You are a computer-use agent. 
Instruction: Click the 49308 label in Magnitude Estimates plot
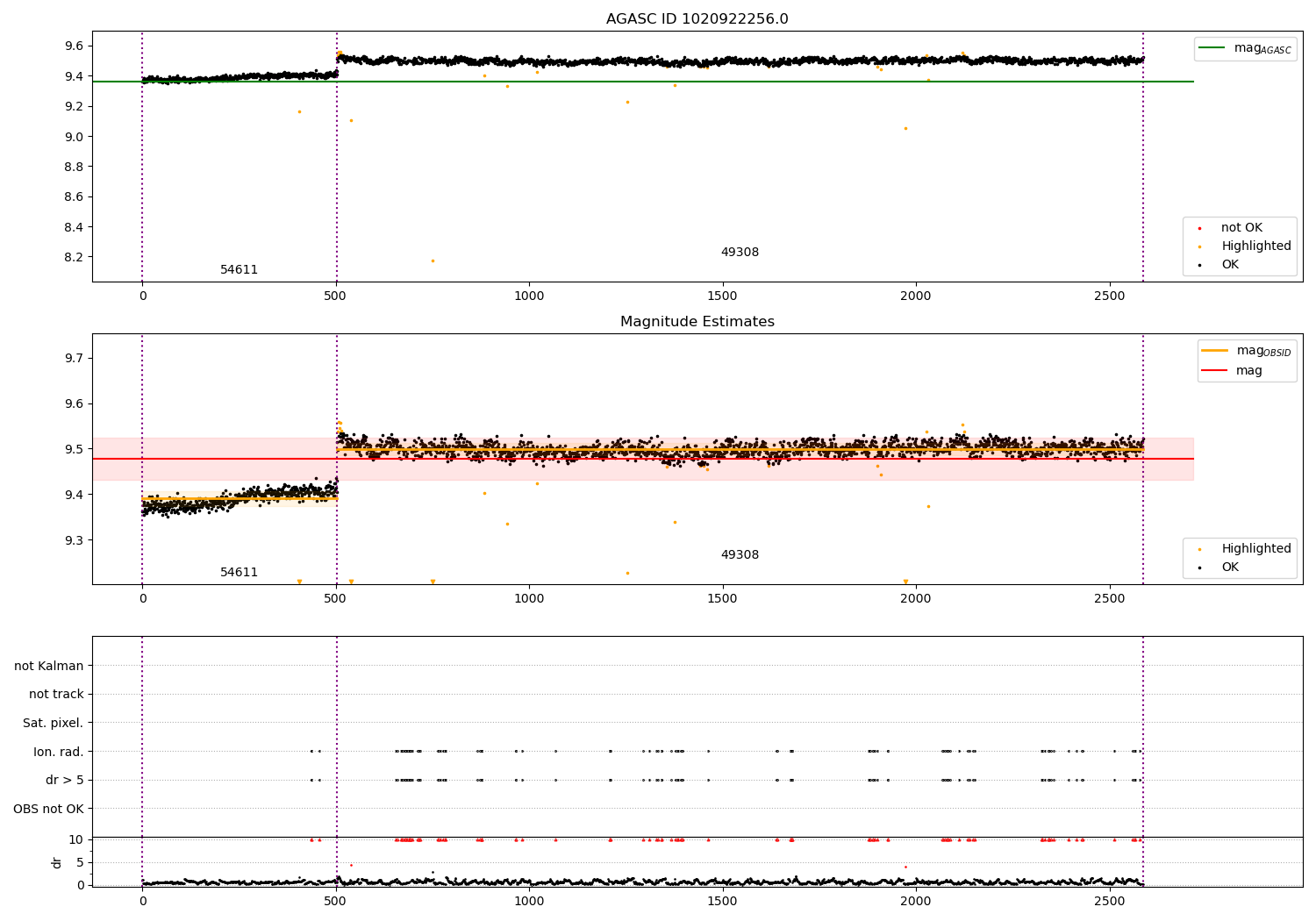point(740,555)
